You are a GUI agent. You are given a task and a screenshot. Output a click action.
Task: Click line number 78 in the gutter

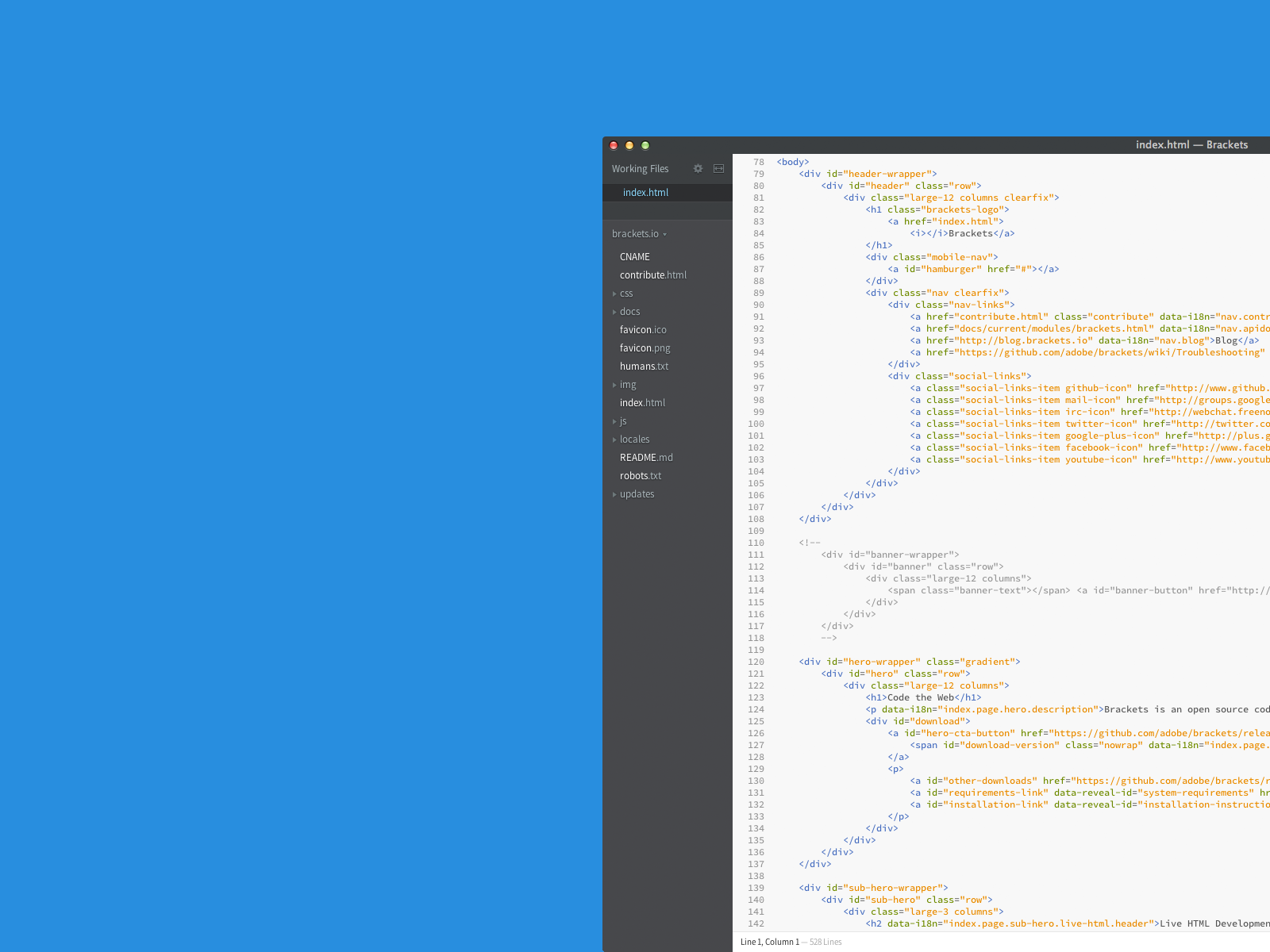[759, 162]
